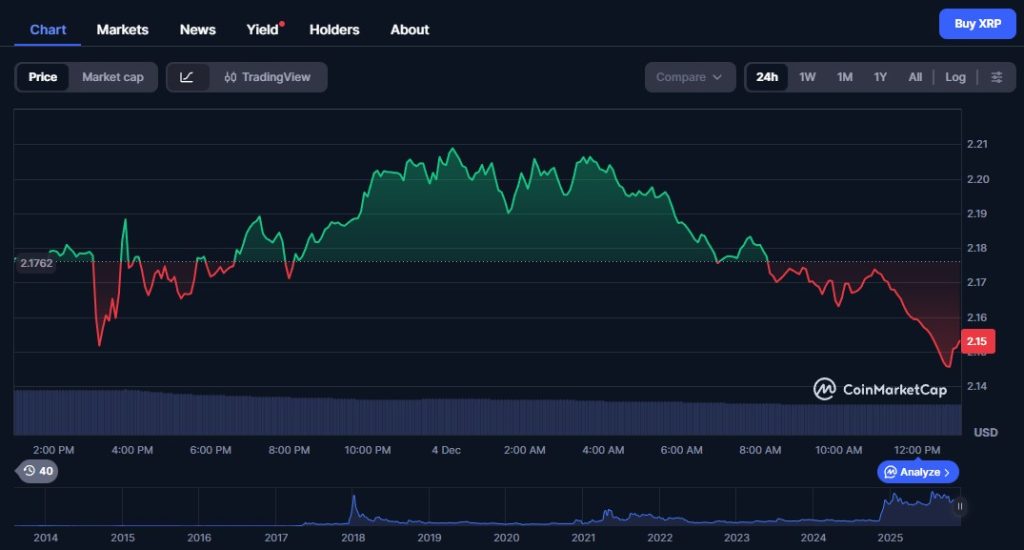The width and height of the screenshot is (1024, 550).
Task: Click the history clock icon labeled 40
Action: [x=37, y=471]
